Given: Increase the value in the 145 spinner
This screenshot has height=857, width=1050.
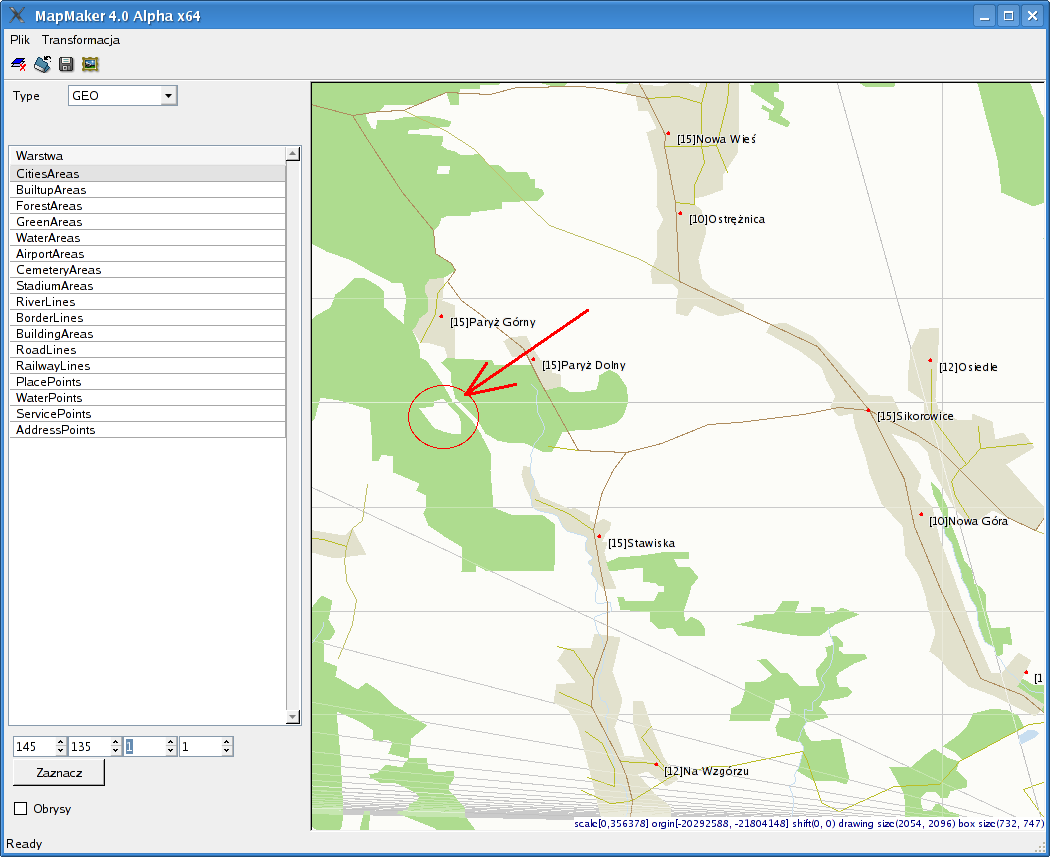Looking at the screenshot, I should point(61,742).
